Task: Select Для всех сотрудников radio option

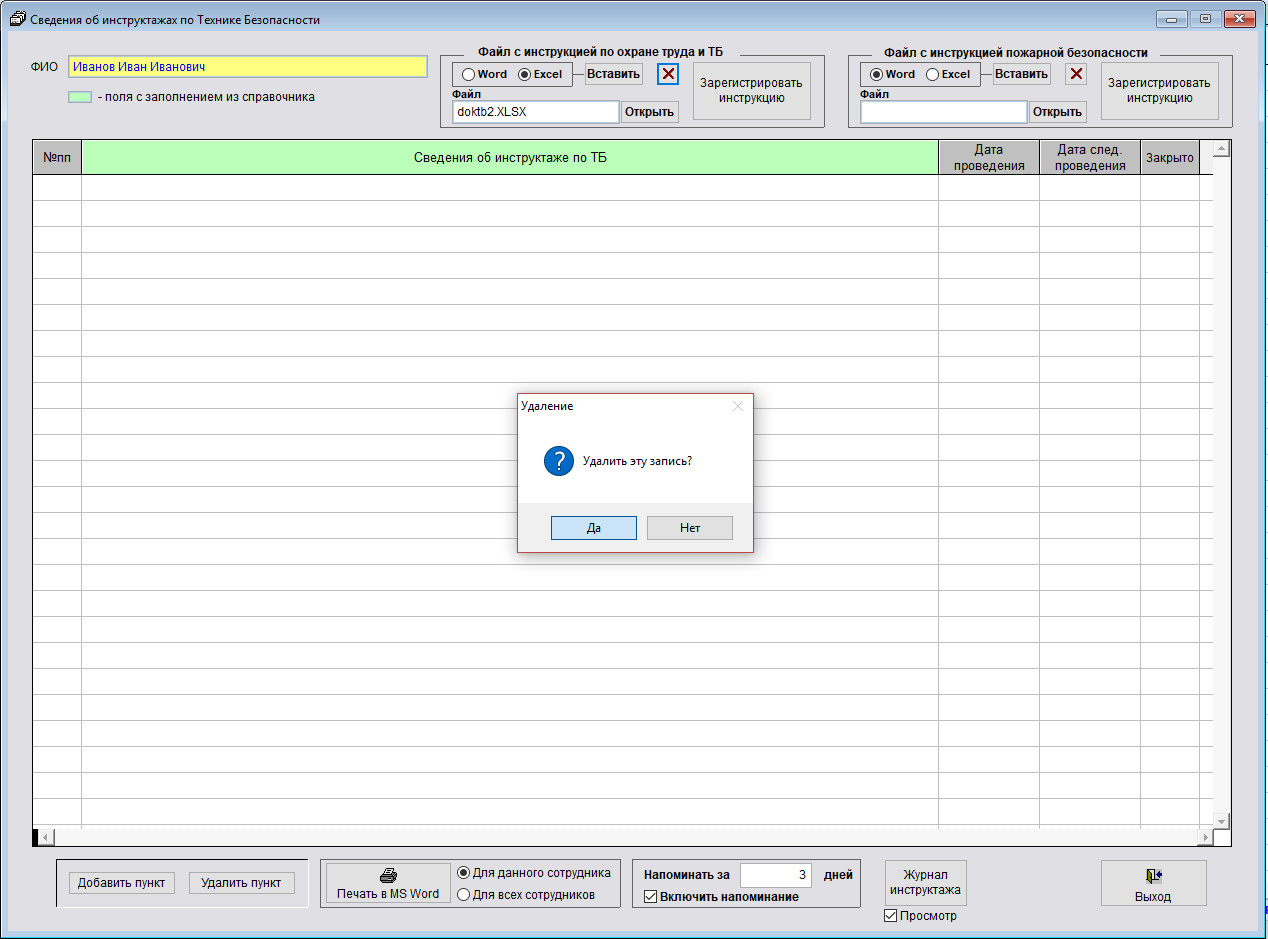Action: click(464, 895)
